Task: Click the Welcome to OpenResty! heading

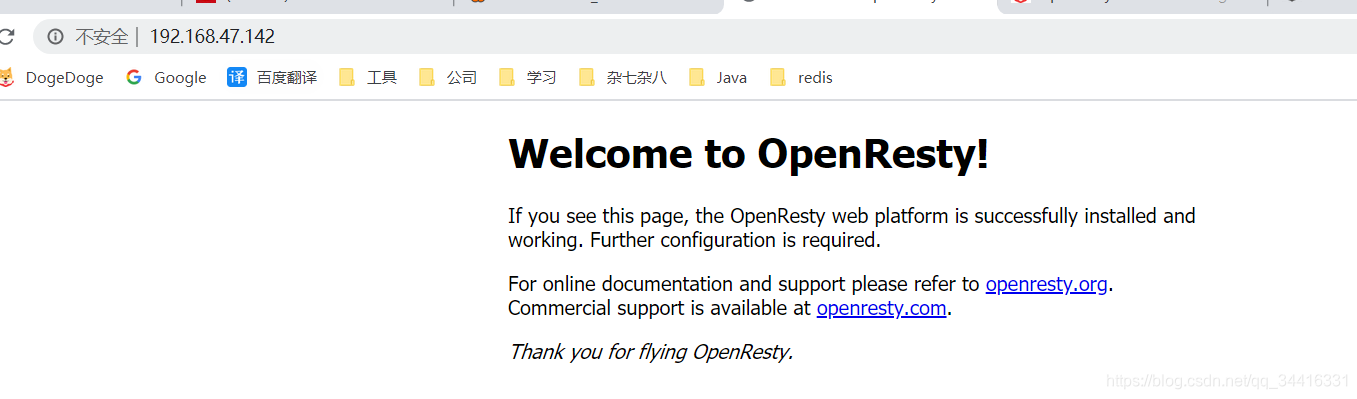Action: (748, 154)
